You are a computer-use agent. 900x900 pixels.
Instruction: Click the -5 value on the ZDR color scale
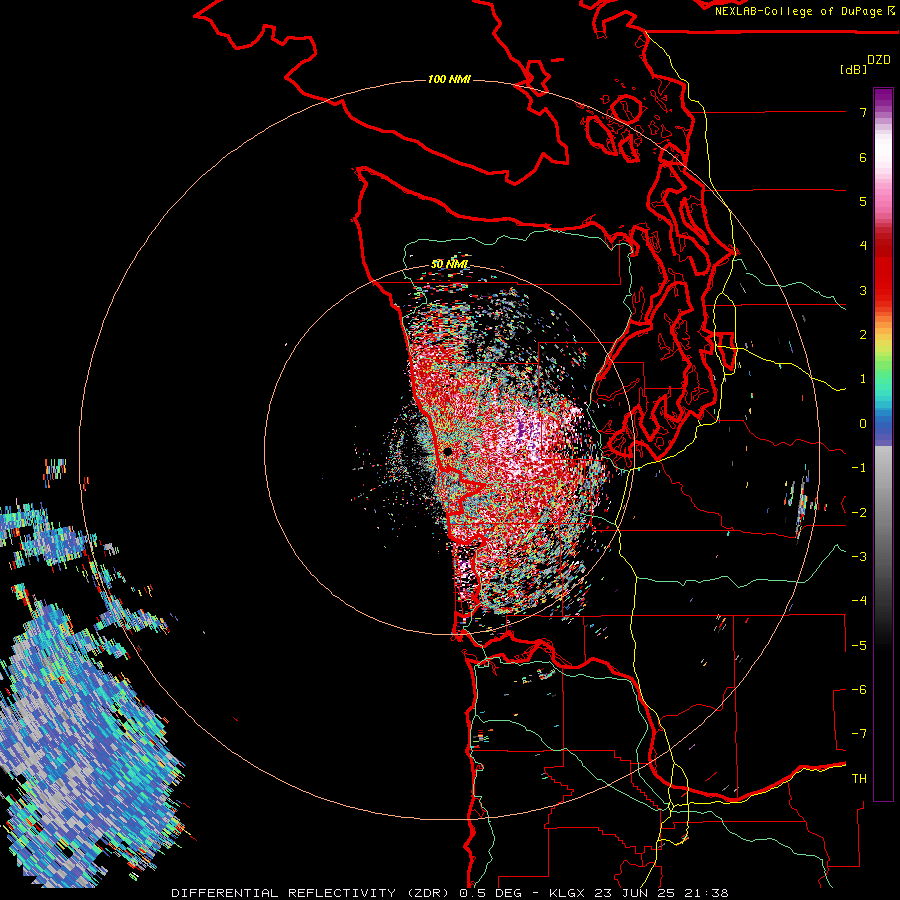(x=859, y=646)
